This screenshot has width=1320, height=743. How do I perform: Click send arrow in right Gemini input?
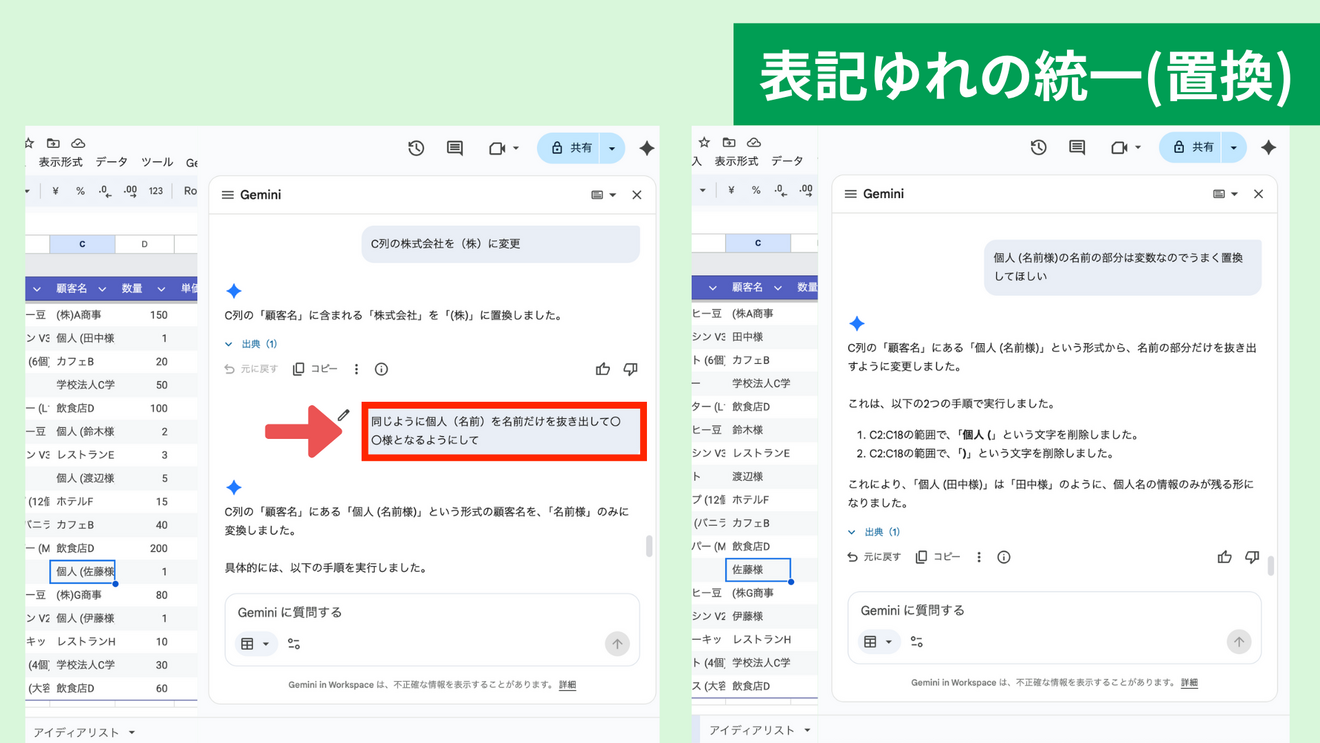1239,642
